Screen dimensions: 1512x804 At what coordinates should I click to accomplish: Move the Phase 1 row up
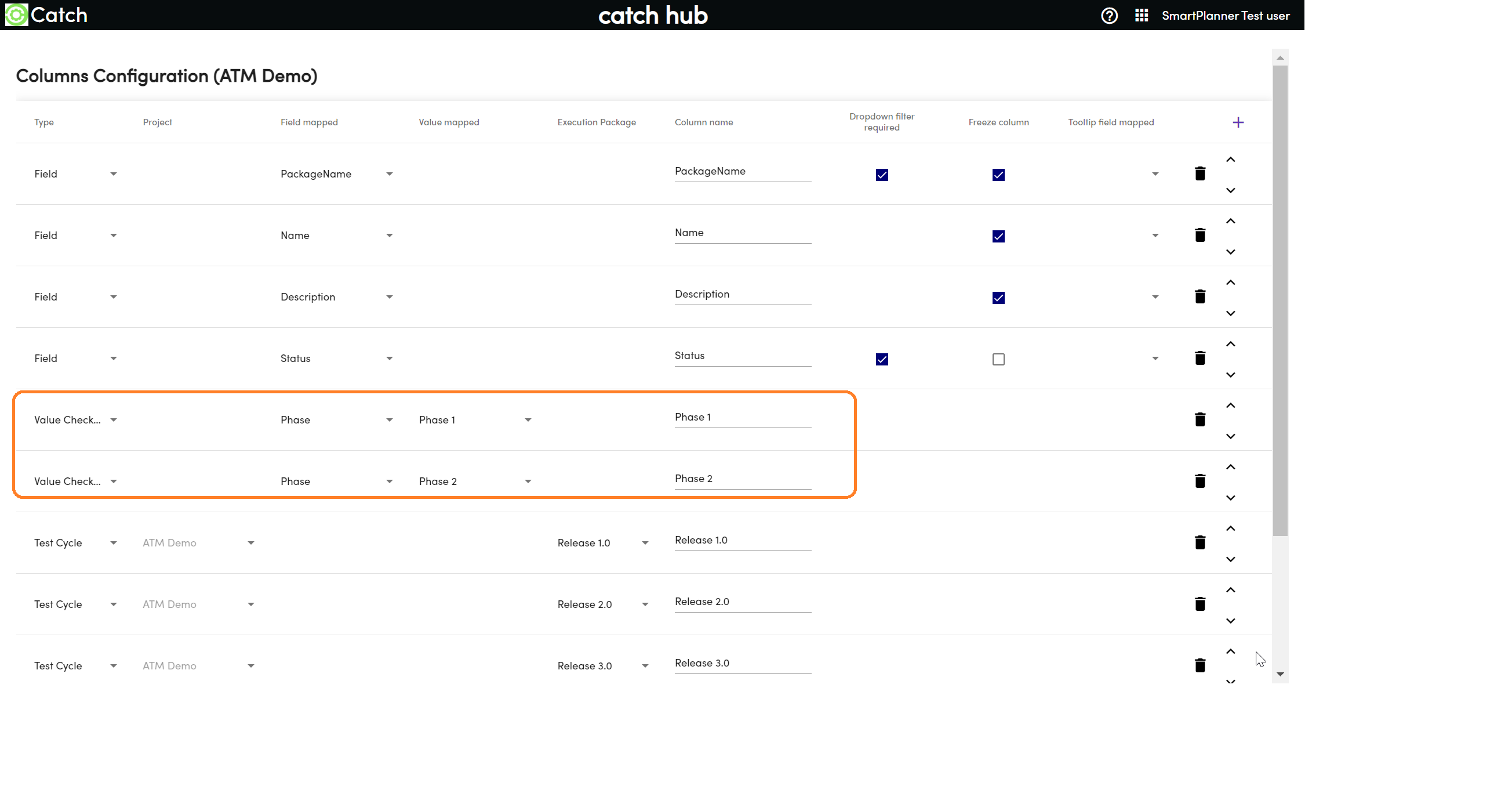[1230, 406]
